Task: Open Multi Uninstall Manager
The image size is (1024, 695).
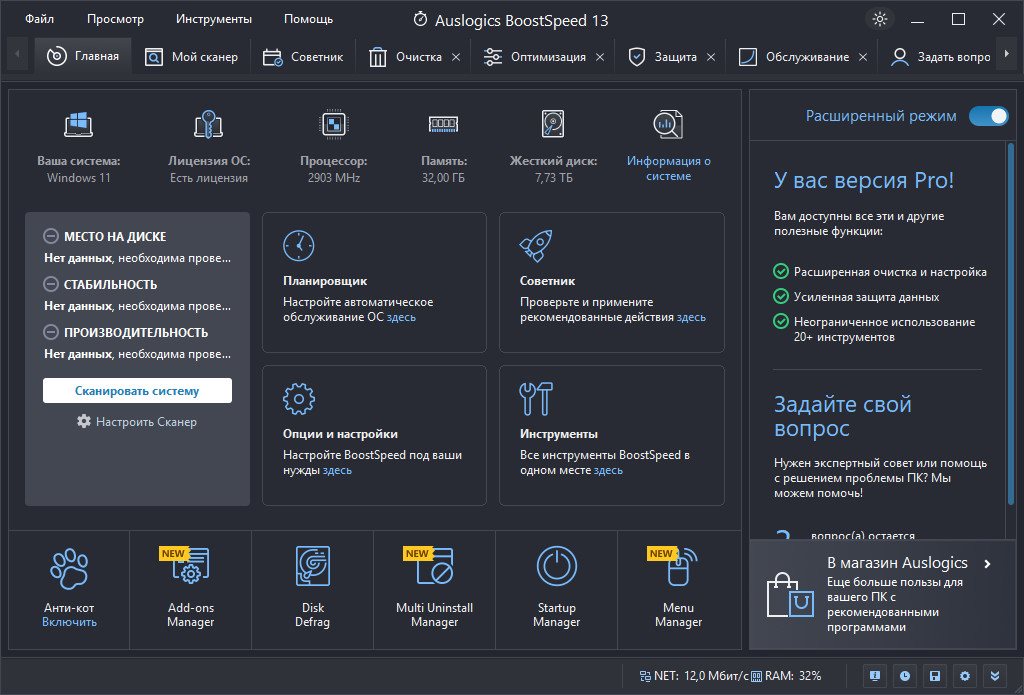Action: (x=434, y=566)
